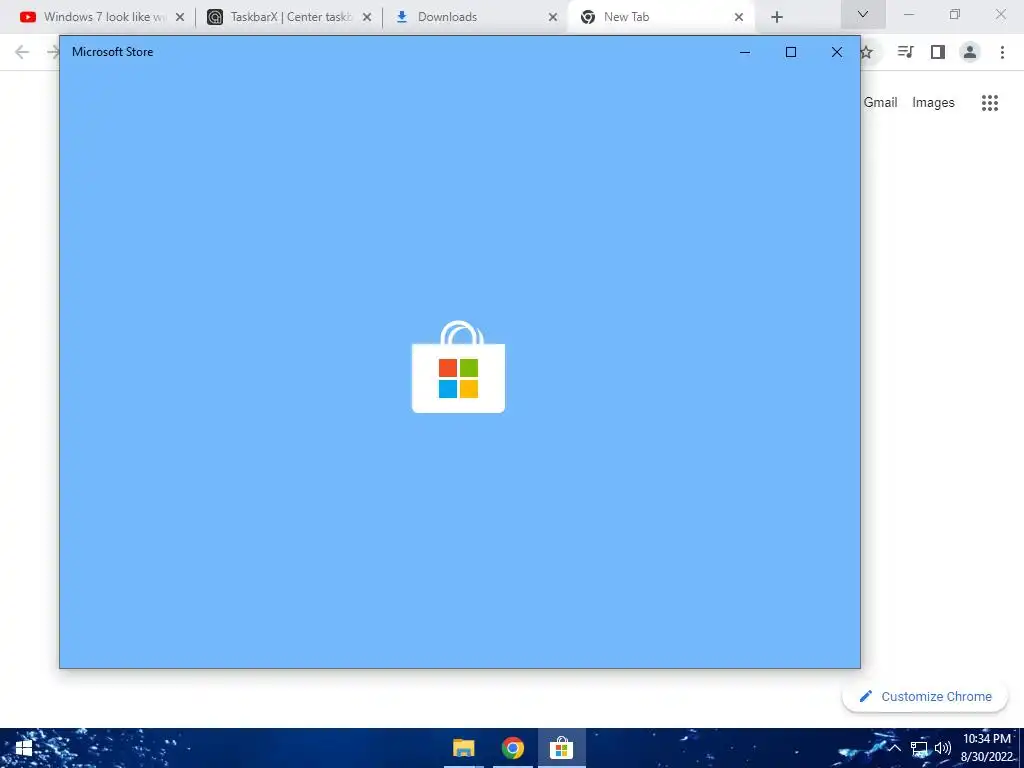Open the Google apps grid
This screenshot has height=768, width=1024.
[x=990, y=103]
